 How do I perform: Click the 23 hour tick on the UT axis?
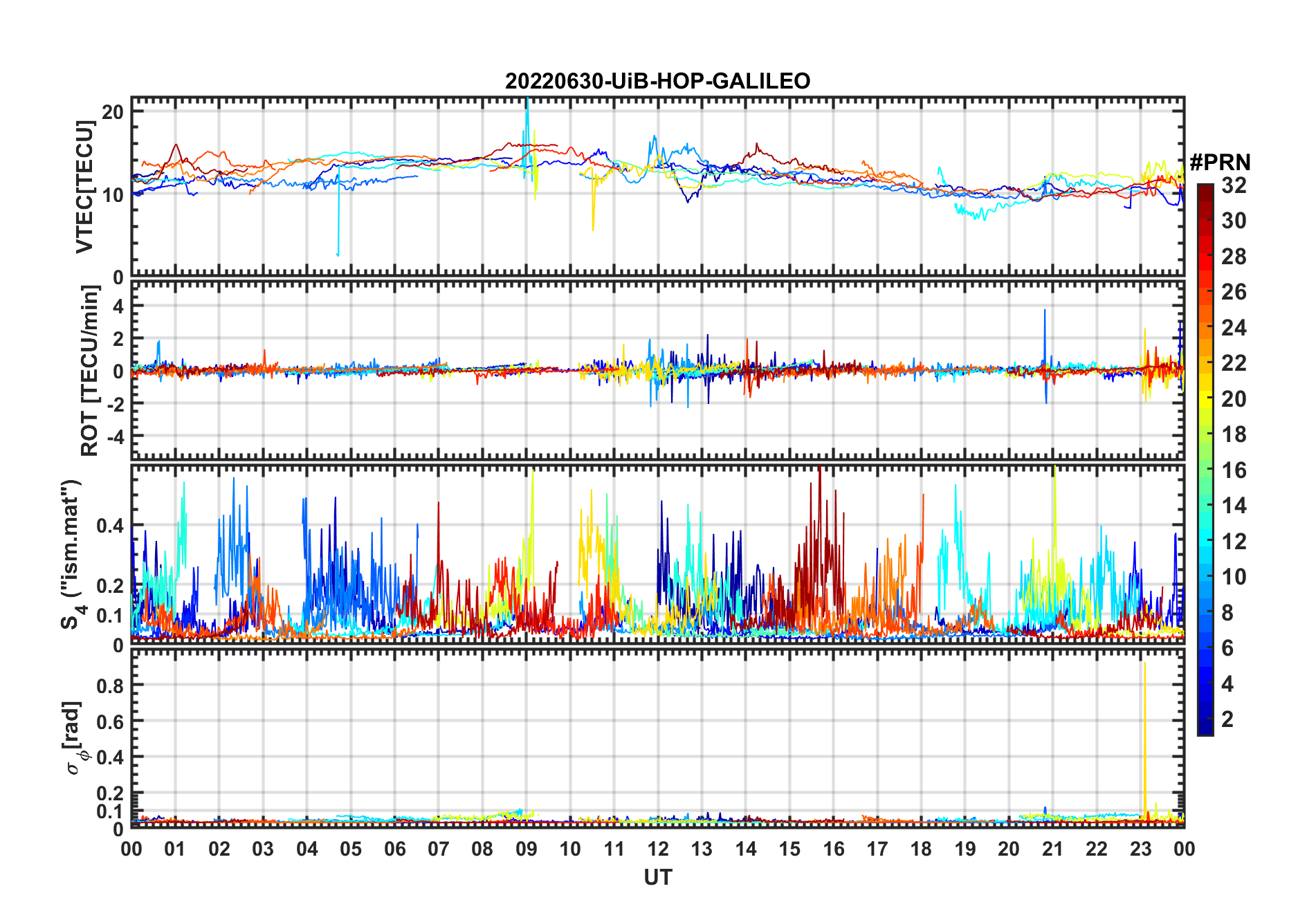[x=1140, y=849]
